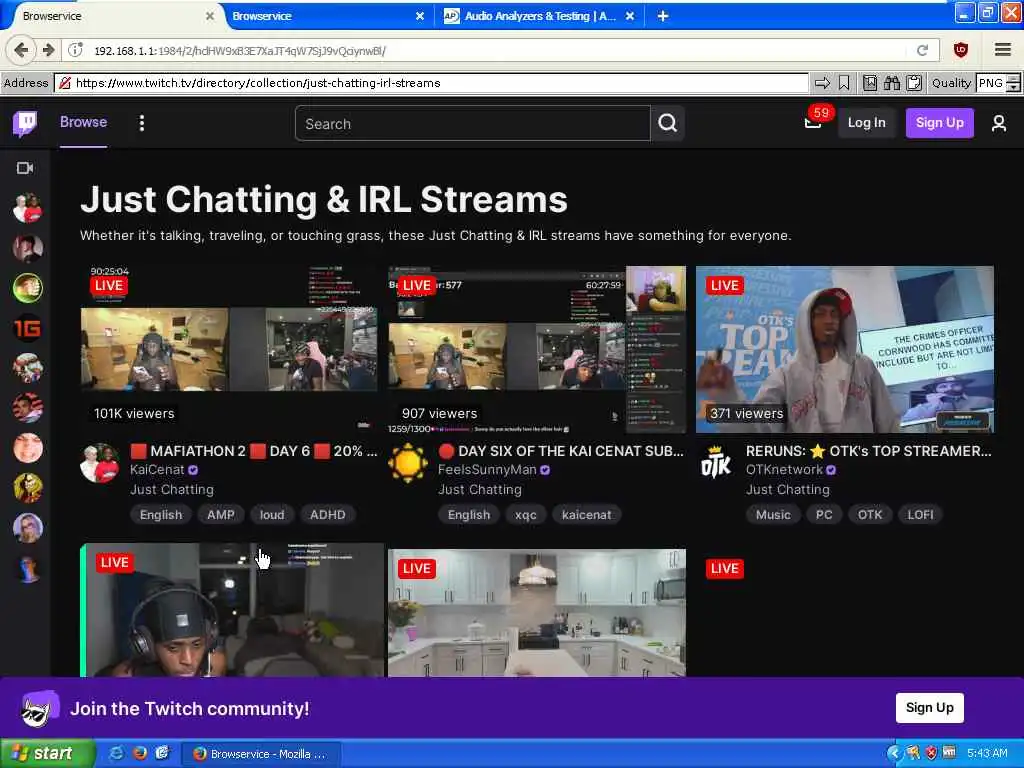The width and height of the screenshot is (1024, 768).
Task: Click the binoculars find icon
Action: coord(891,83)
